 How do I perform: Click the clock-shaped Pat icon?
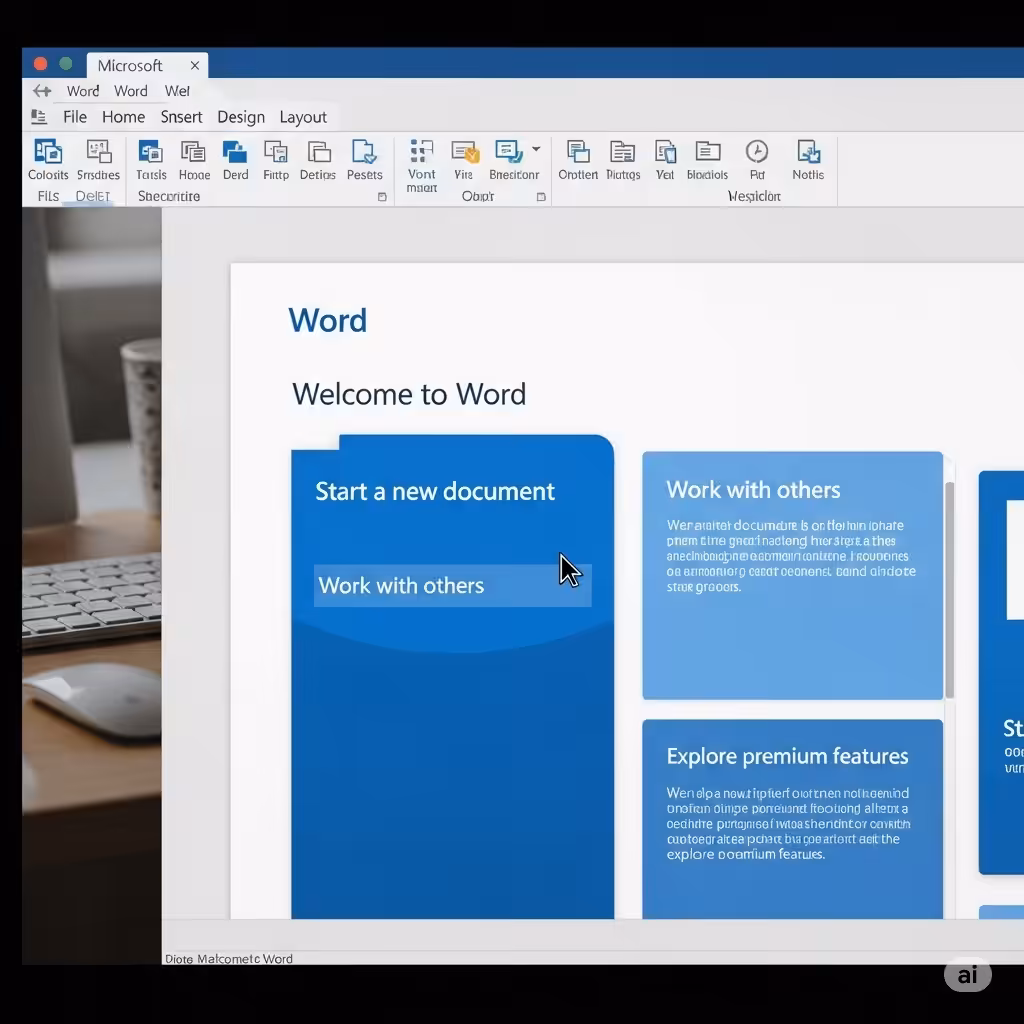[757, 152]
